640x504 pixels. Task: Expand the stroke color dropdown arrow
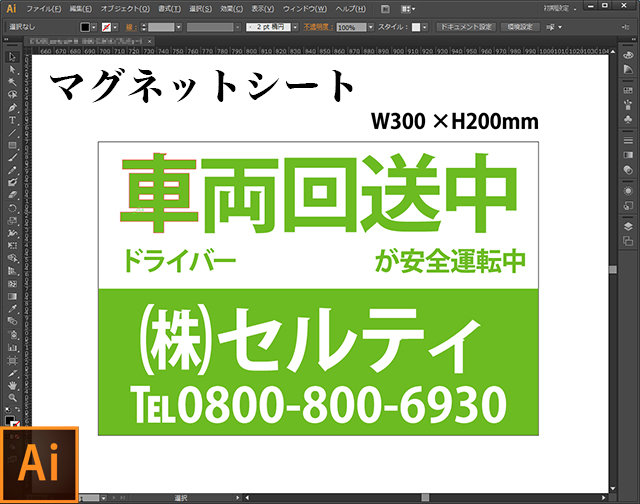coord(115,27)
